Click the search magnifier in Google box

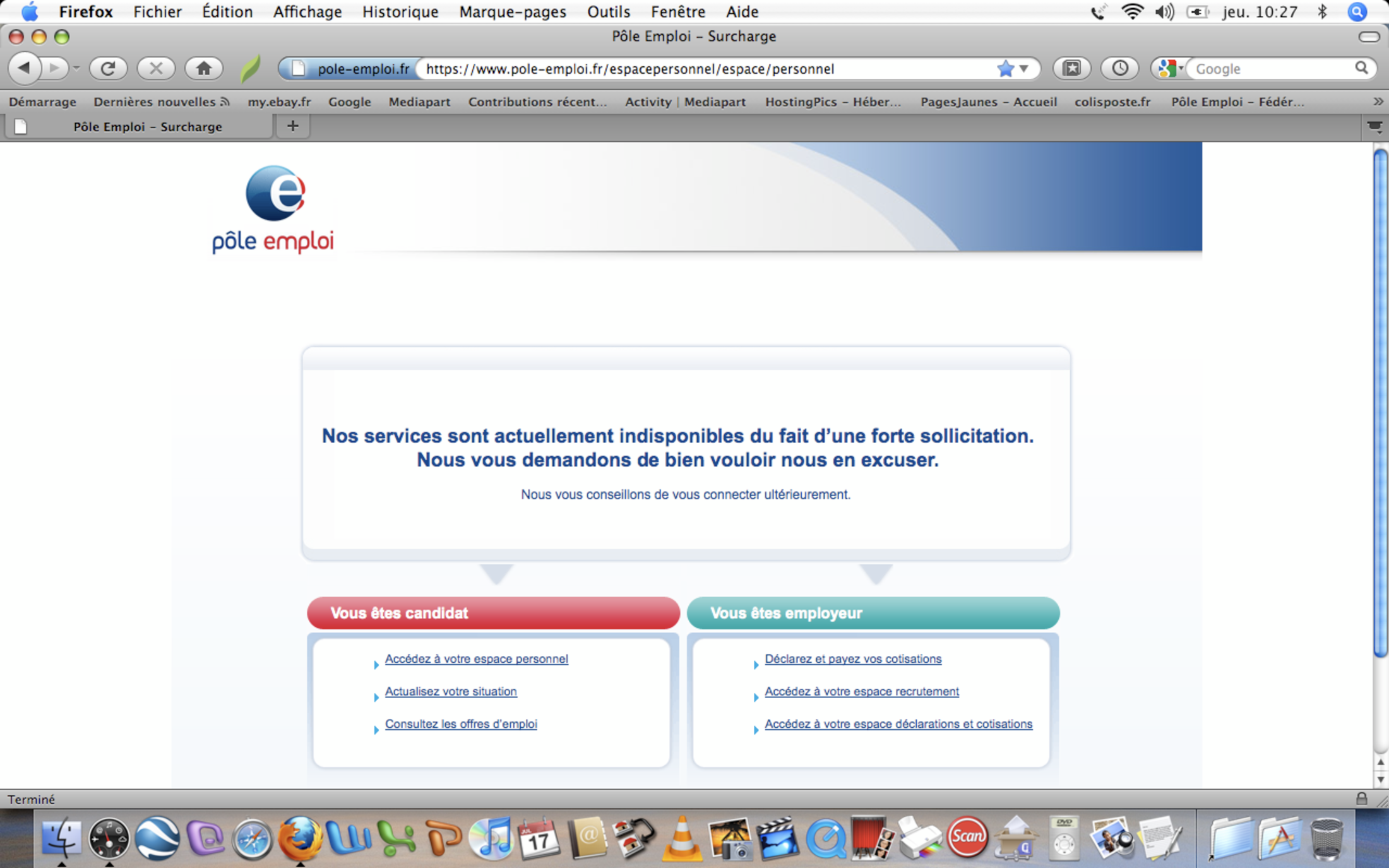pyautogui.click(x=1361, y=68)
